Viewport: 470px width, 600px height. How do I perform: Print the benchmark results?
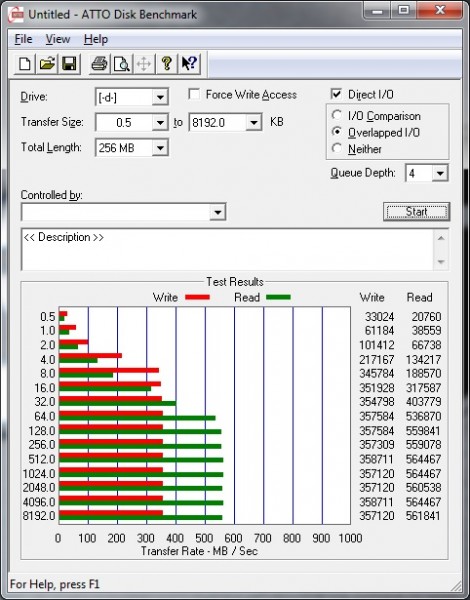coord(99,64)
